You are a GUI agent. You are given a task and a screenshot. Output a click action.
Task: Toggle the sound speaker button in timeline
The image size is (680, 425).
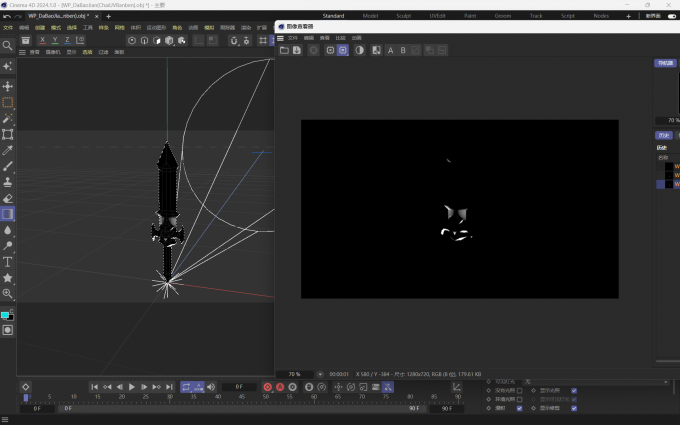point(211,387)
